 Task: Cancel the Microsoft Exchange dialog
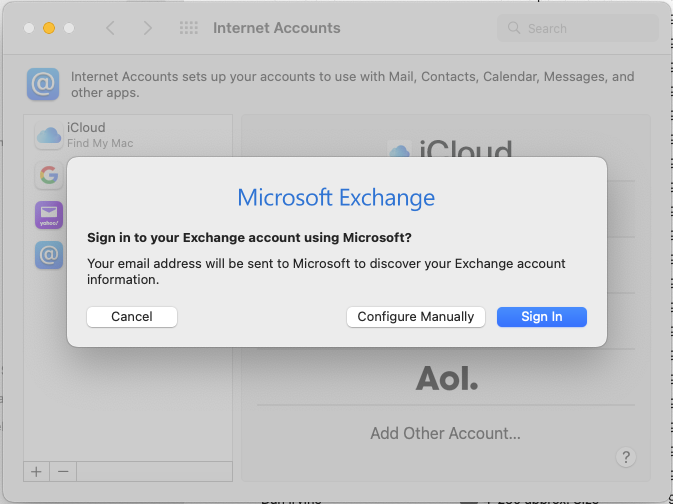point(132,317)
